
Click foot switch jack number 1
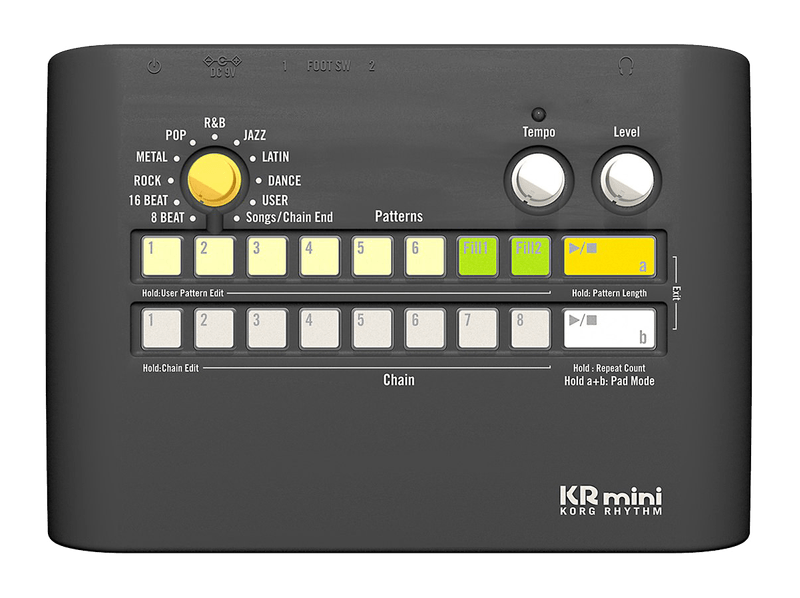point(285,66)
